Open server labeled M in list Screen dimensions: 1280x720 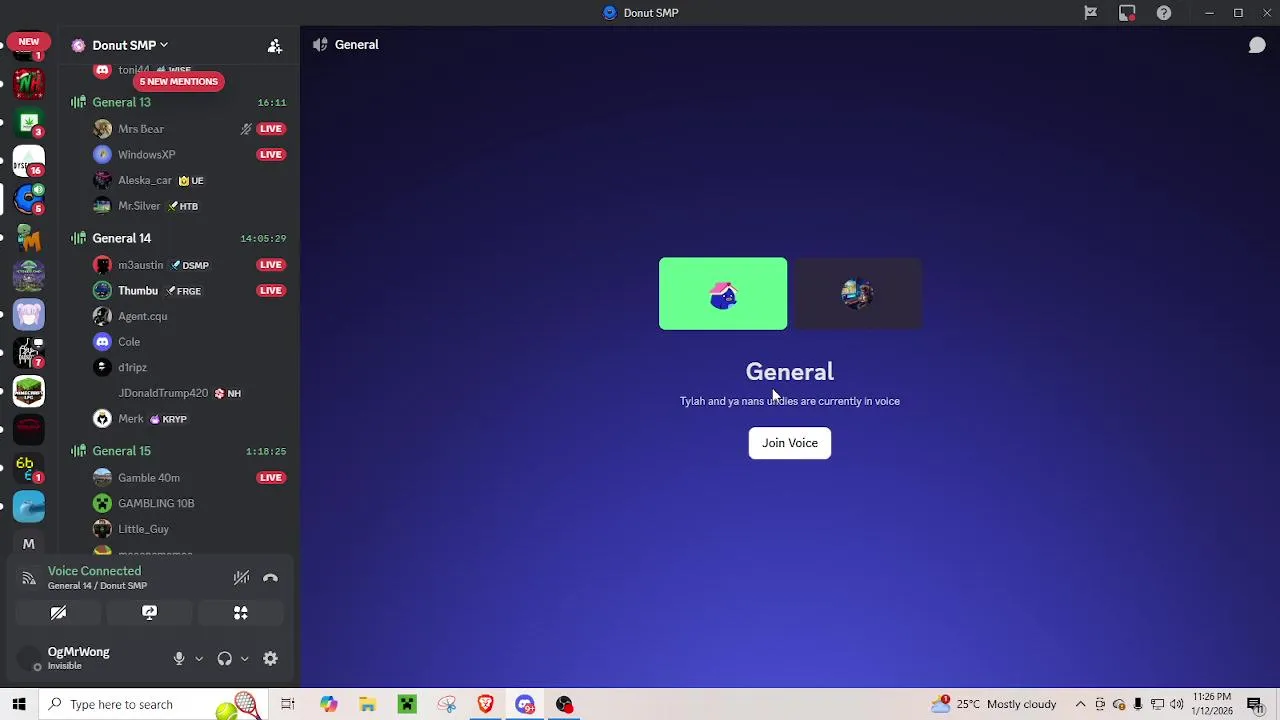click(x=29, y=544)
